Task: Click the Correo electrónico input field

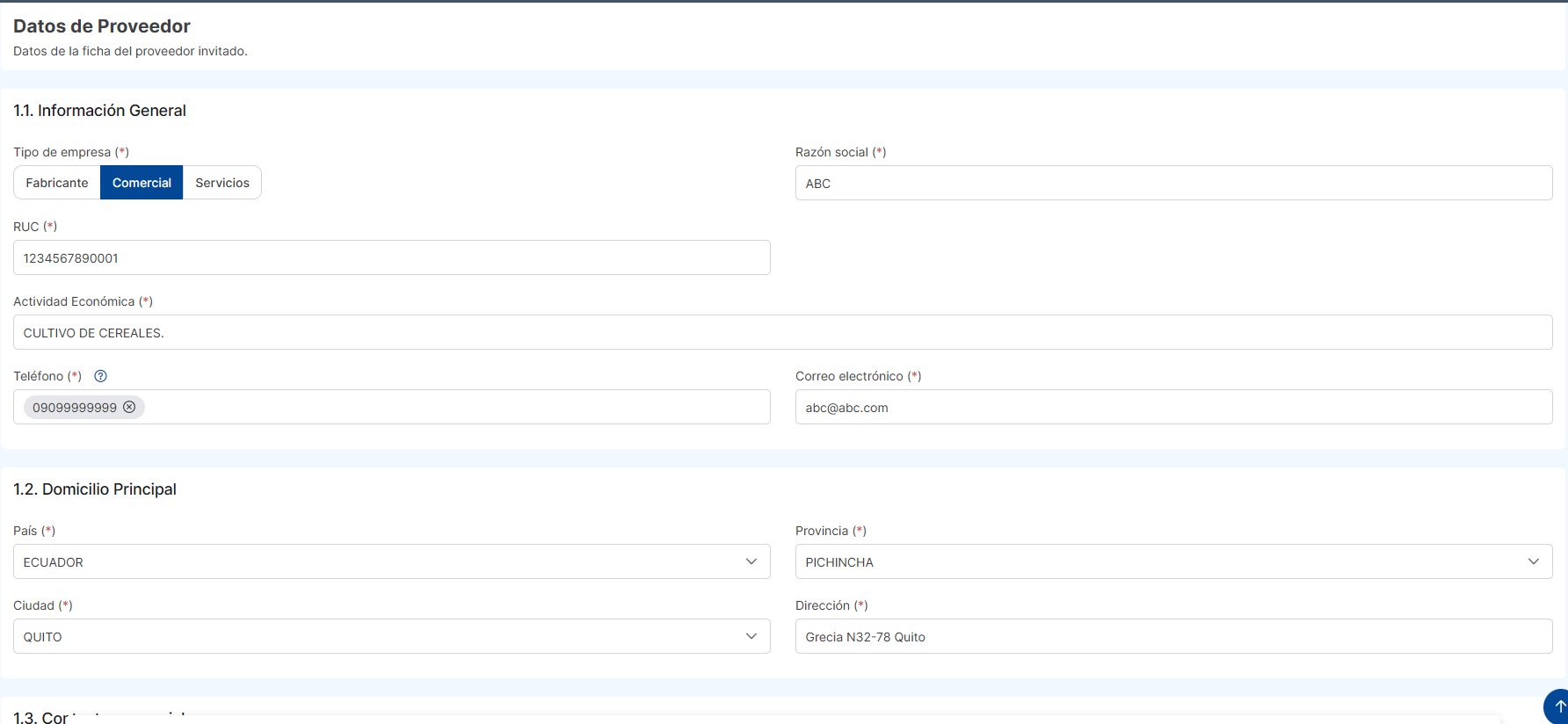Action: [1173, 407]
